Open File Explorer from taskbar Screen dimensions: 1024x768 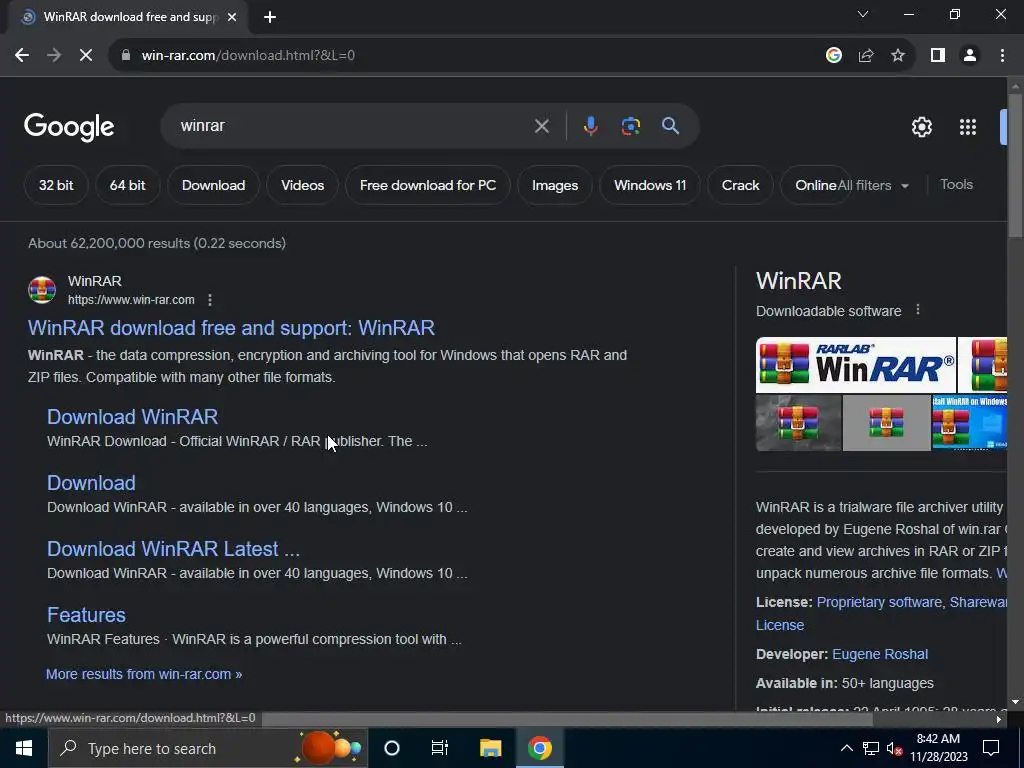tap(490, 748)
